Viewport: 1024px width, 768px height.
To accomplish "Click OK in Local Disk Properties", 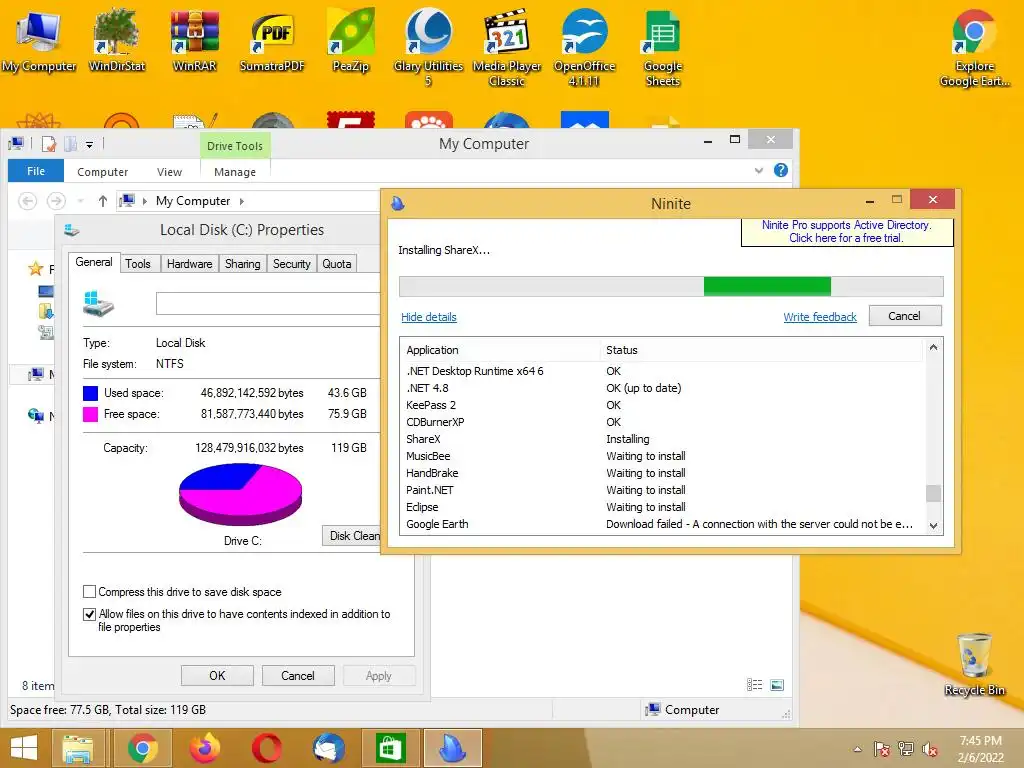I will tap(217, 676).
